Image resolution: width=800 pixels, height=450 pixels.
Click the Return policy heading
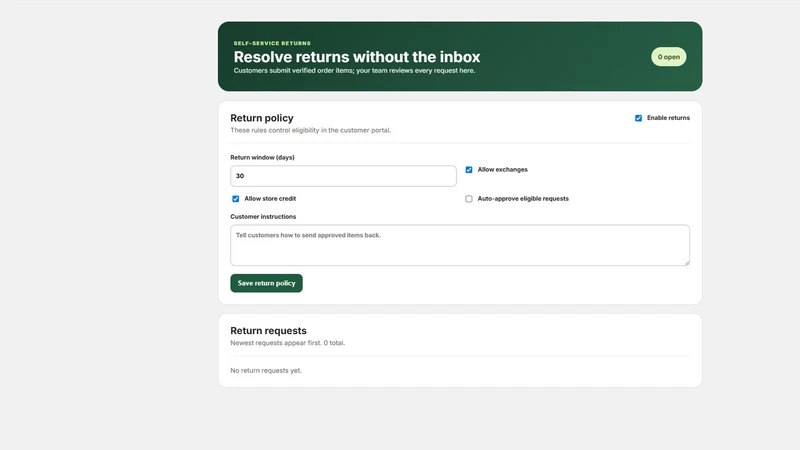point(262,118)
